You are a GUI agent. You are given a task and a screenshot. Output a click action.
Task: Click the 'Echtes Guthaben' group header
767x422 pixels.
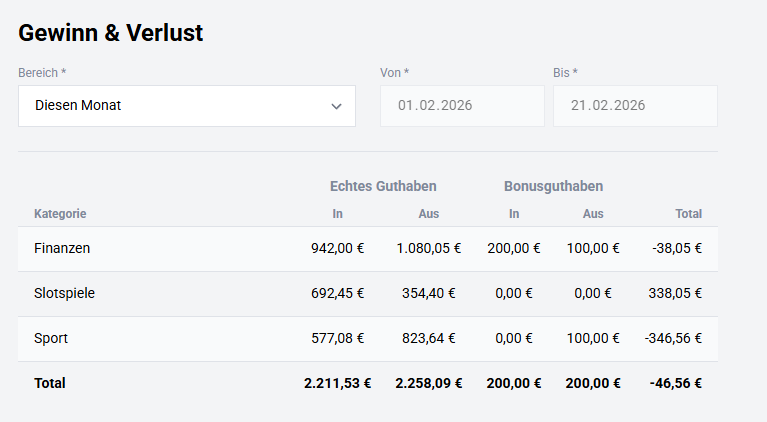pyautogui.click(x=383, y=186)
